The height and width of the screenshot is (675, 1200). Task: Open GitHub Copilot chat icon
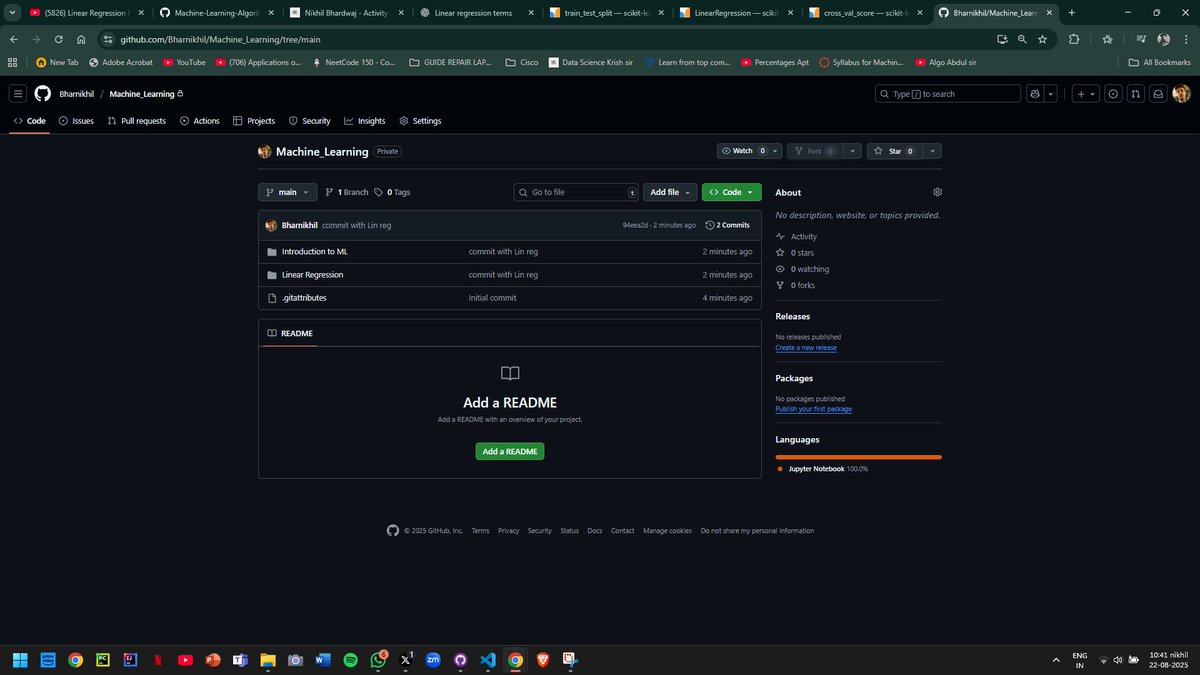point(1035,93)
